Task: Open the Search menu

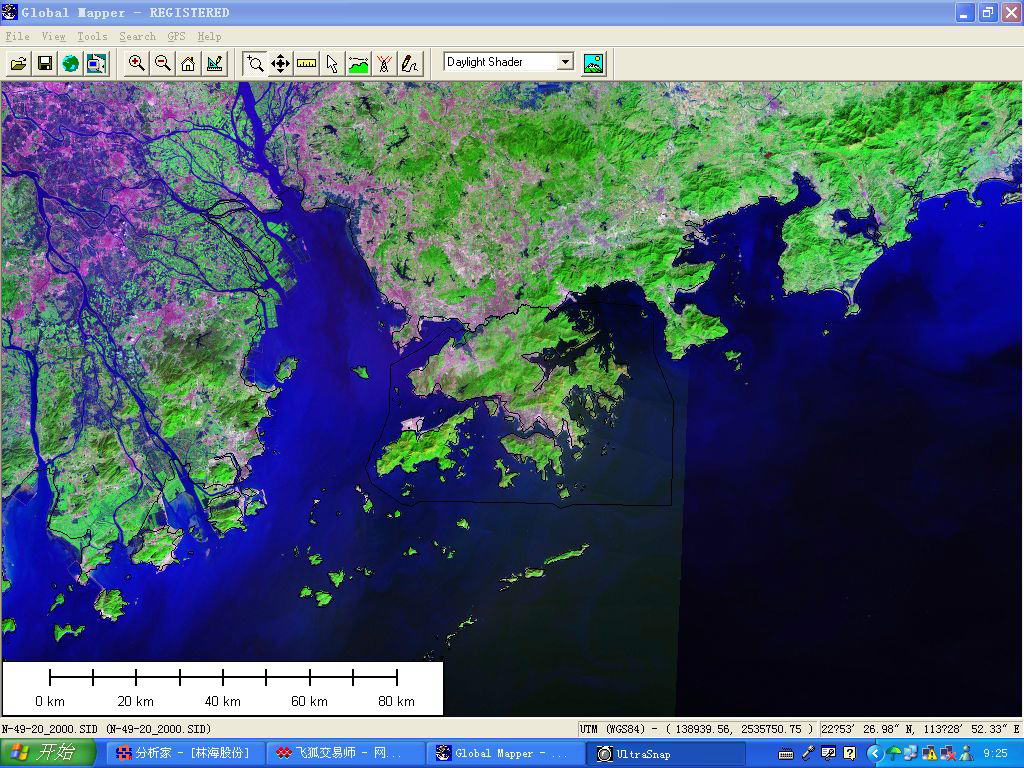Action: click(x=137, y=36)
